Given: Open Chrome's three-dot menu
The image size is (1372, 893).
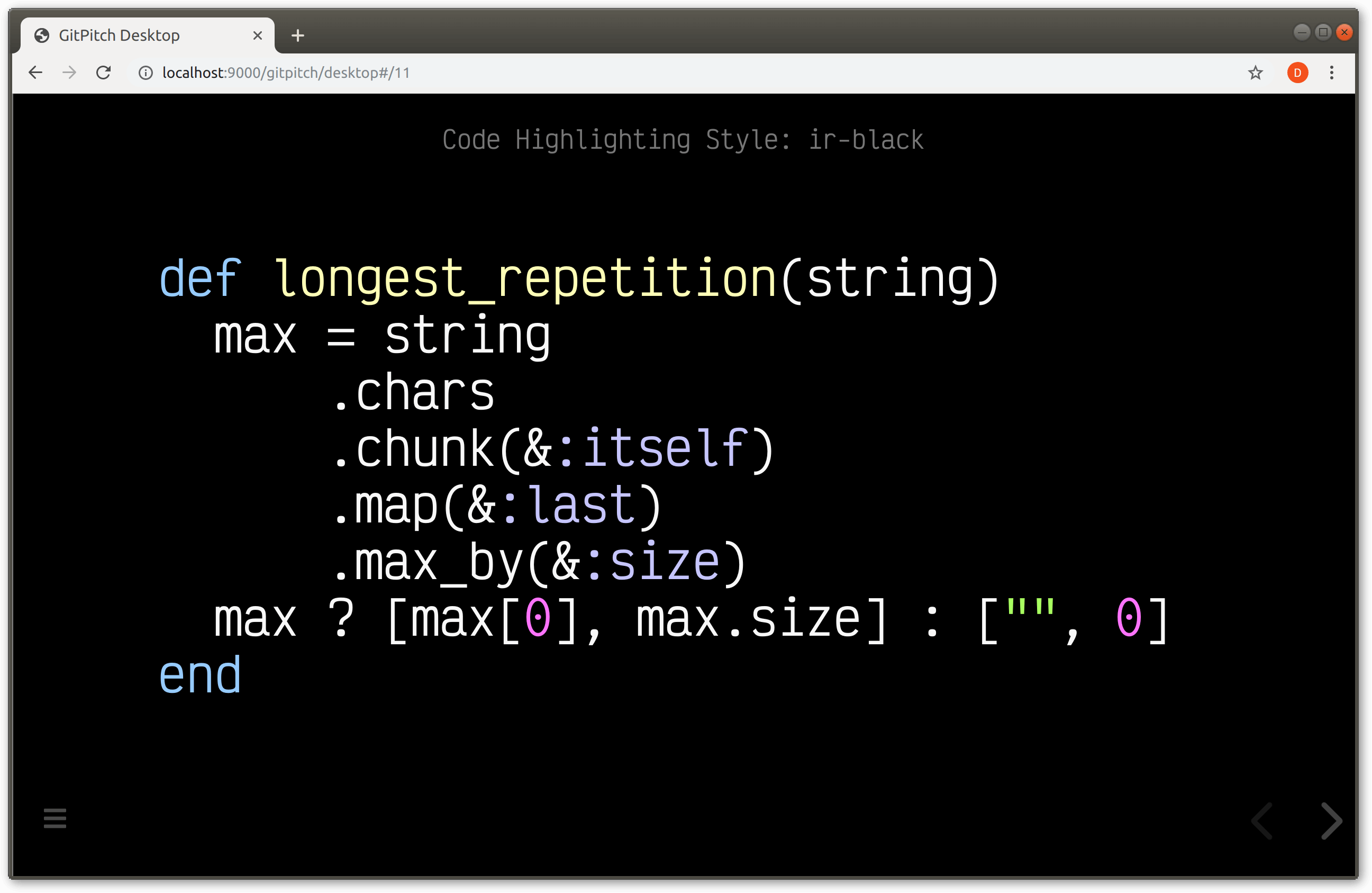Looking at the screenshot, I should [x=1331, y=73].
